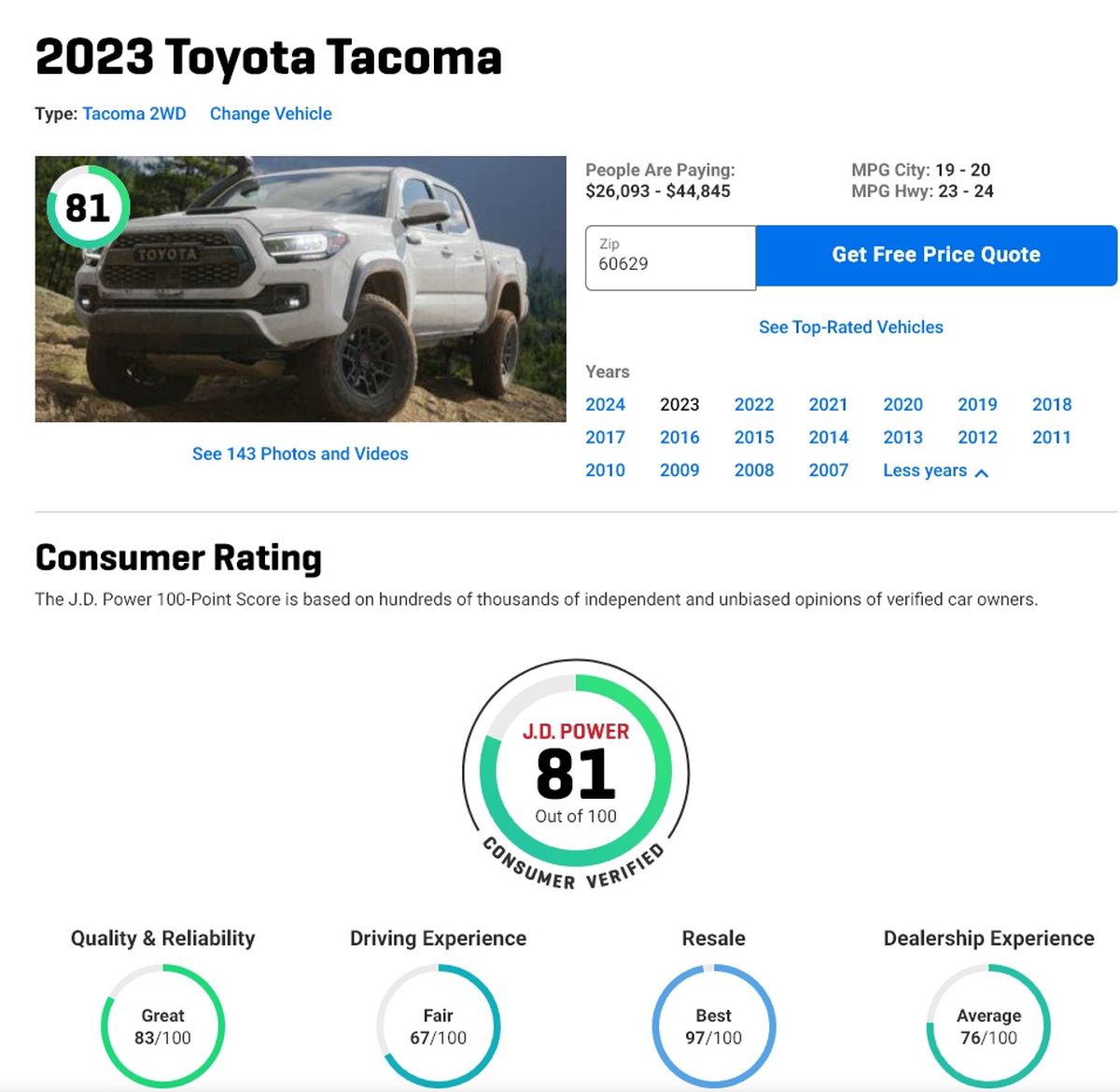The image size is (1120, 1092).
Task: Click the Zip code input showing 60629
Action: [670, 257]
